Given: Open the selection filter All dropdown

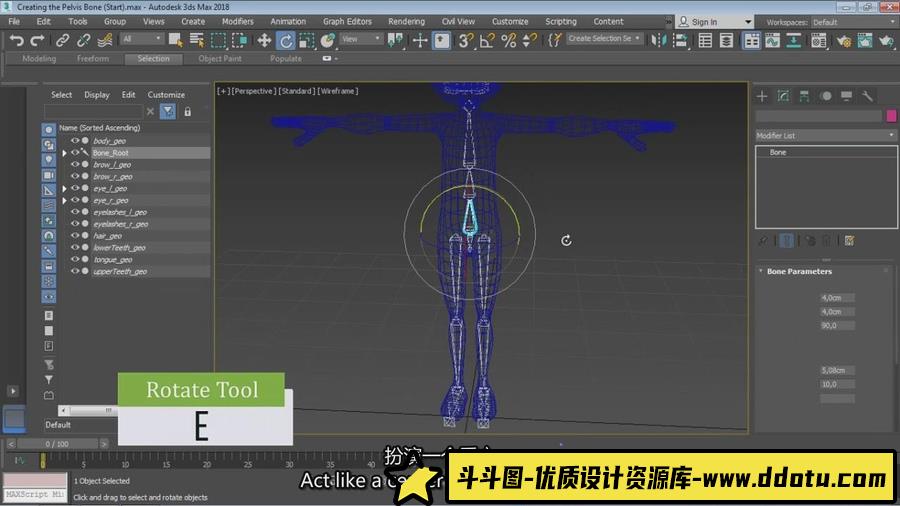Looking at the screenshot, I should (x=142, y=39).
